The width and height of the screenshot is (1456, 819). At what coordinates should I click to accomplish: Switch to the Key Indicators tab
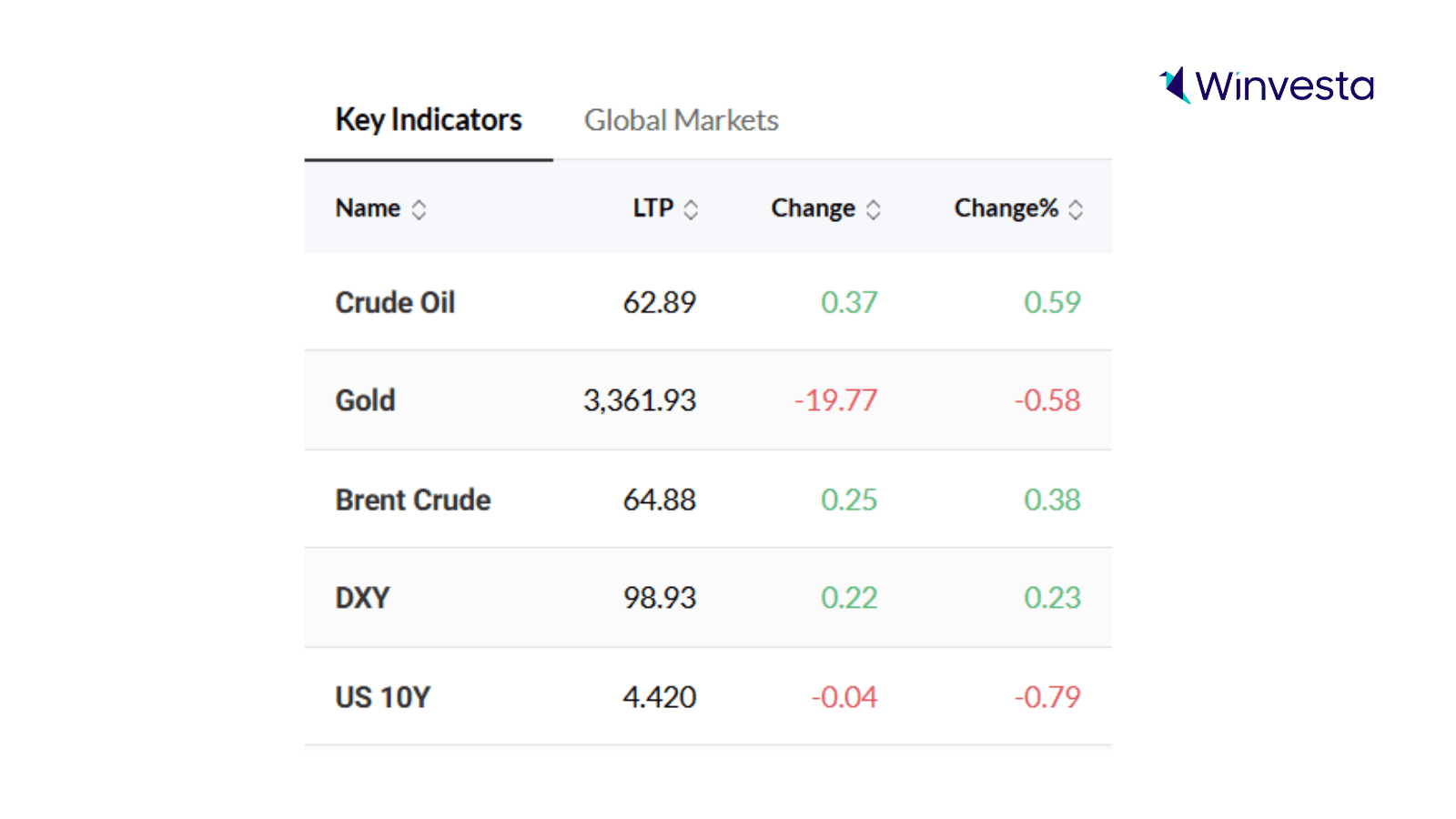pyautogui.click(x=429, y=120)
